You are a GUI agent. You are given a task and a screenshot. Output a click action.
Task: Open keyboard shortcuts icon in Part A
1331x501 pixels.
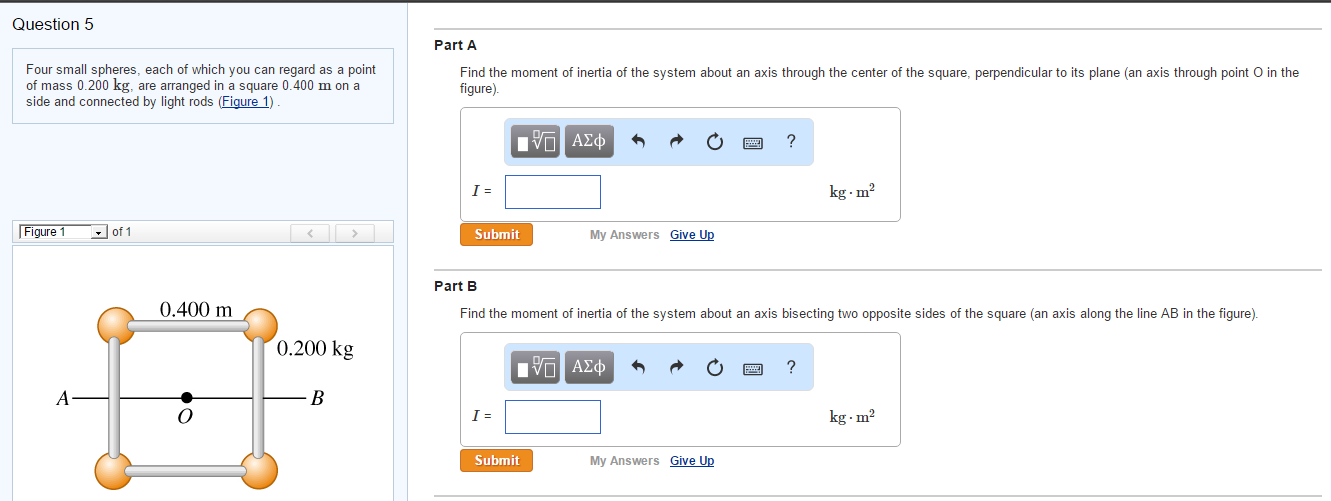point(753,143)
